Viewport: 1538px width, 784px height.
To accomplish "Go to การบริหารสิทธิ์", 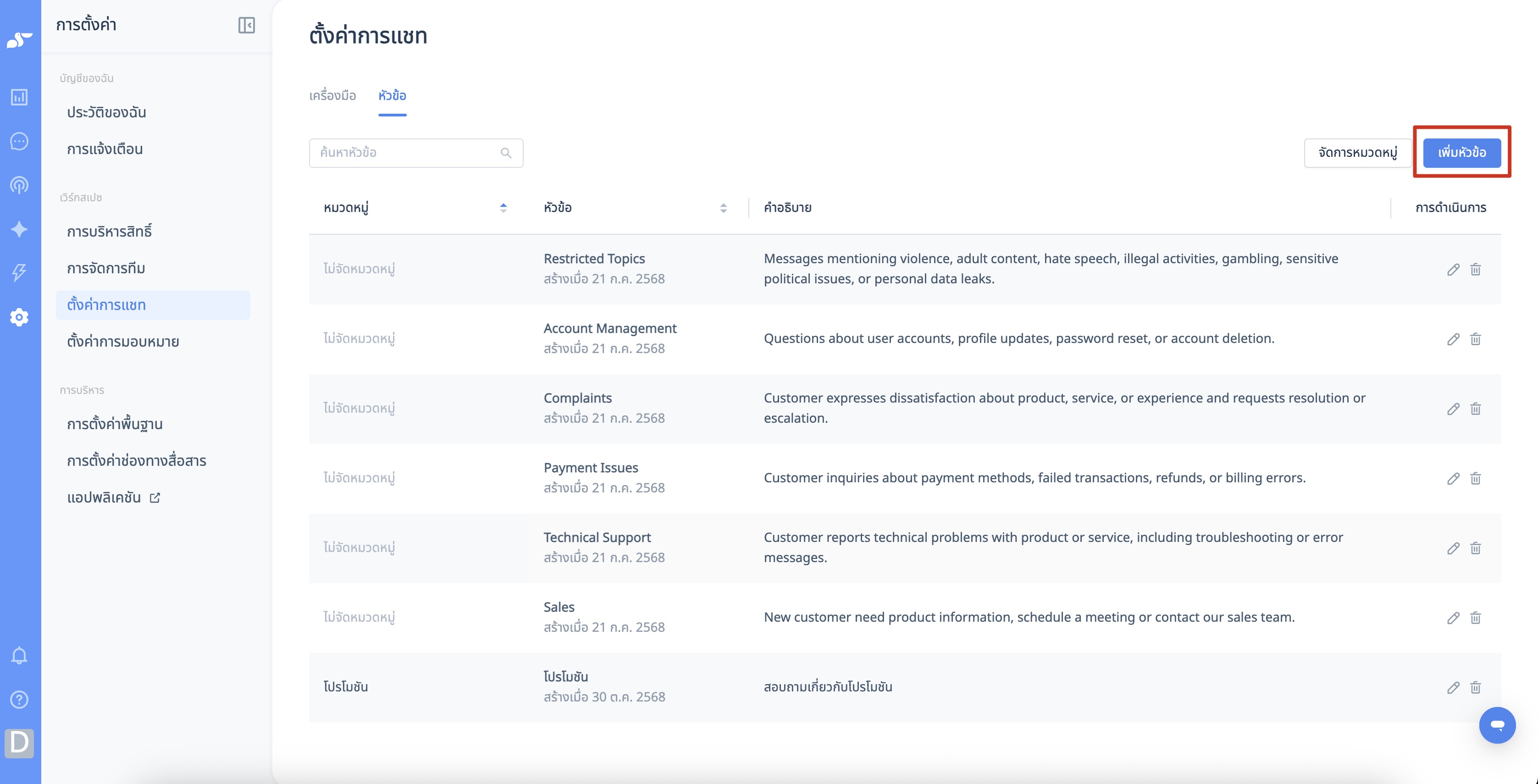I will [x=109, y=231].
